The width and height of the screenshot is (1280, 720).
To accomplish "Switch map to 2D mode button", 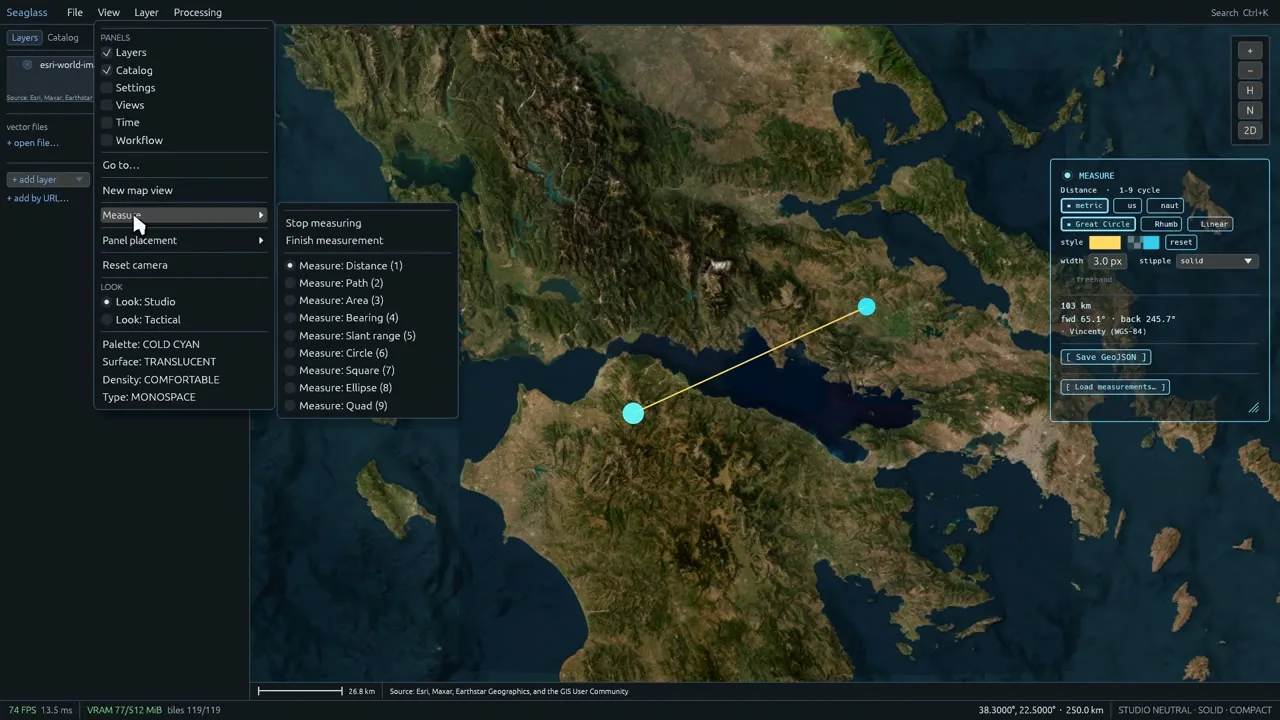I will click(x=1249, y=130).
